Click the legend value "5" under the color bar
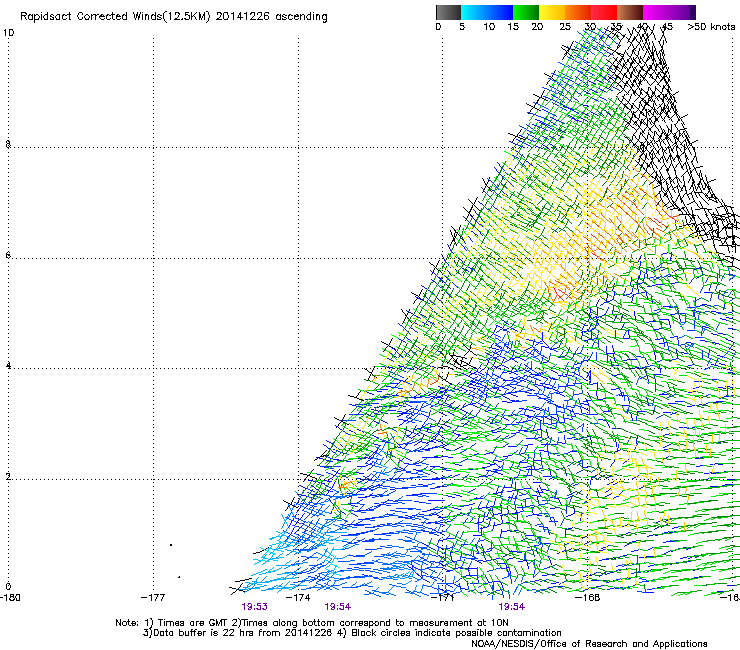Viewport: 740px width, 650px height. point(462,27)
